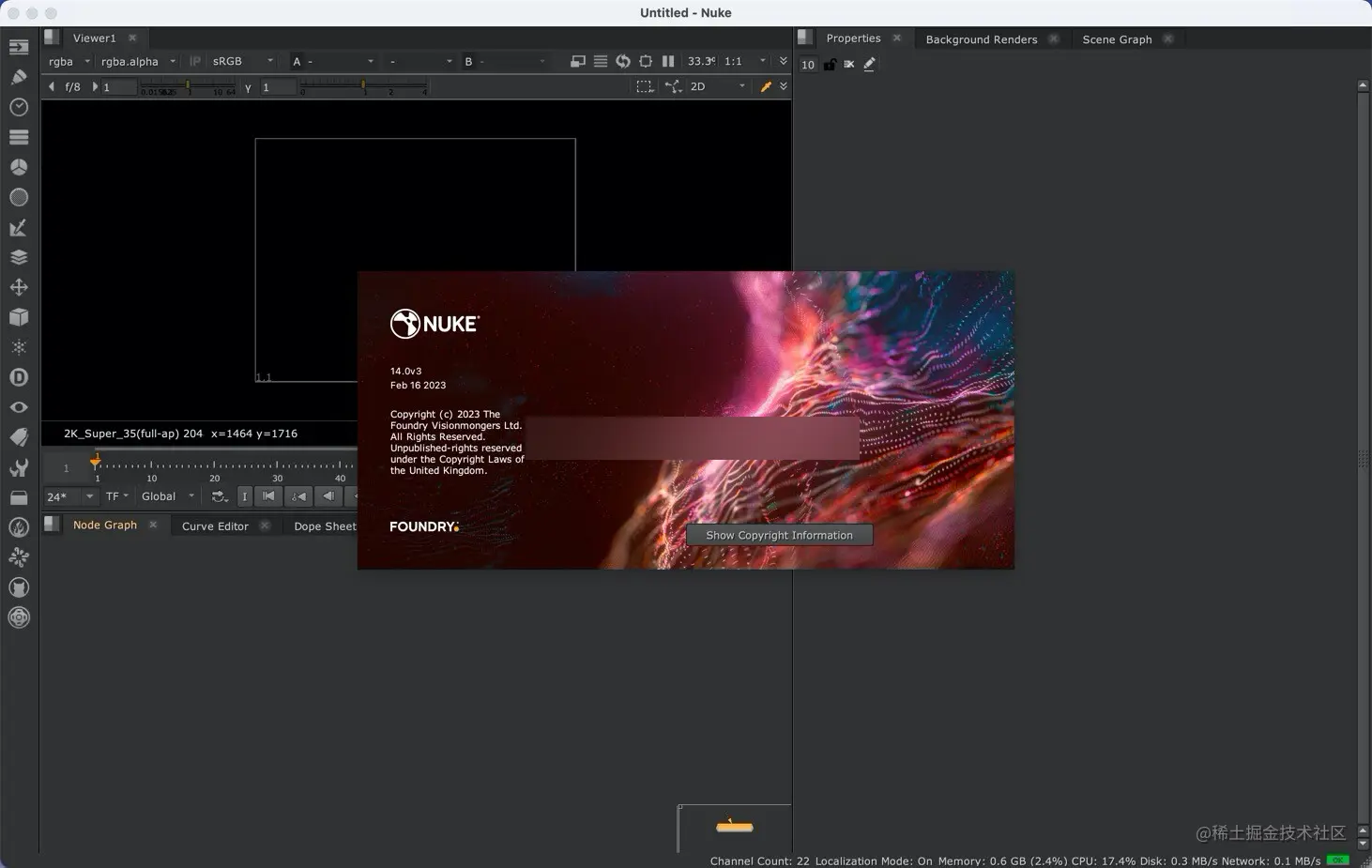The height and width of the screenshot is (868, 1372).
Task: Switch to the Background Renders tab
Action: (982, 38)
